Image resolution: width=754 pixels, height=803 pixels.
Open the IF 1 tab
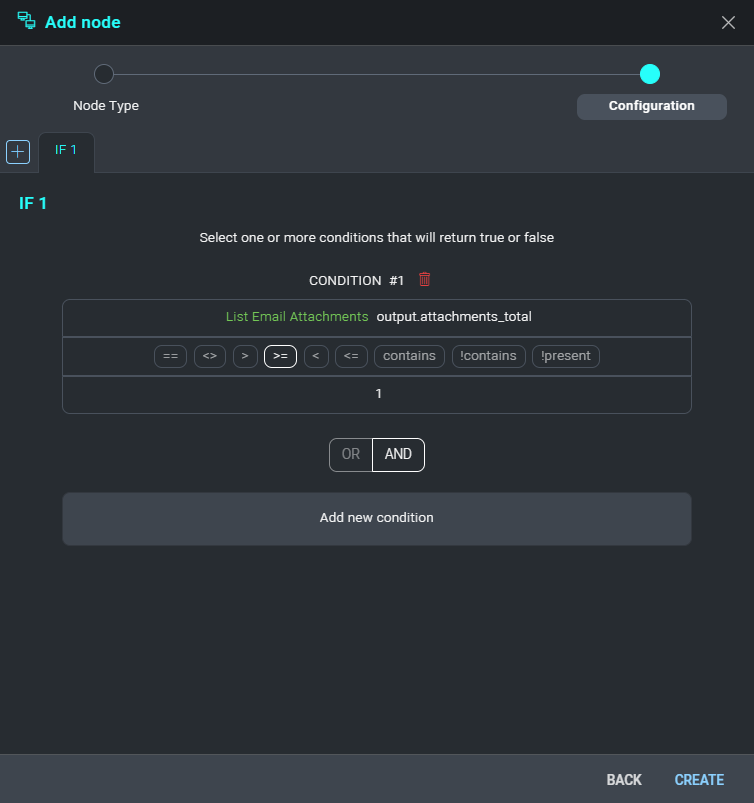66,150
